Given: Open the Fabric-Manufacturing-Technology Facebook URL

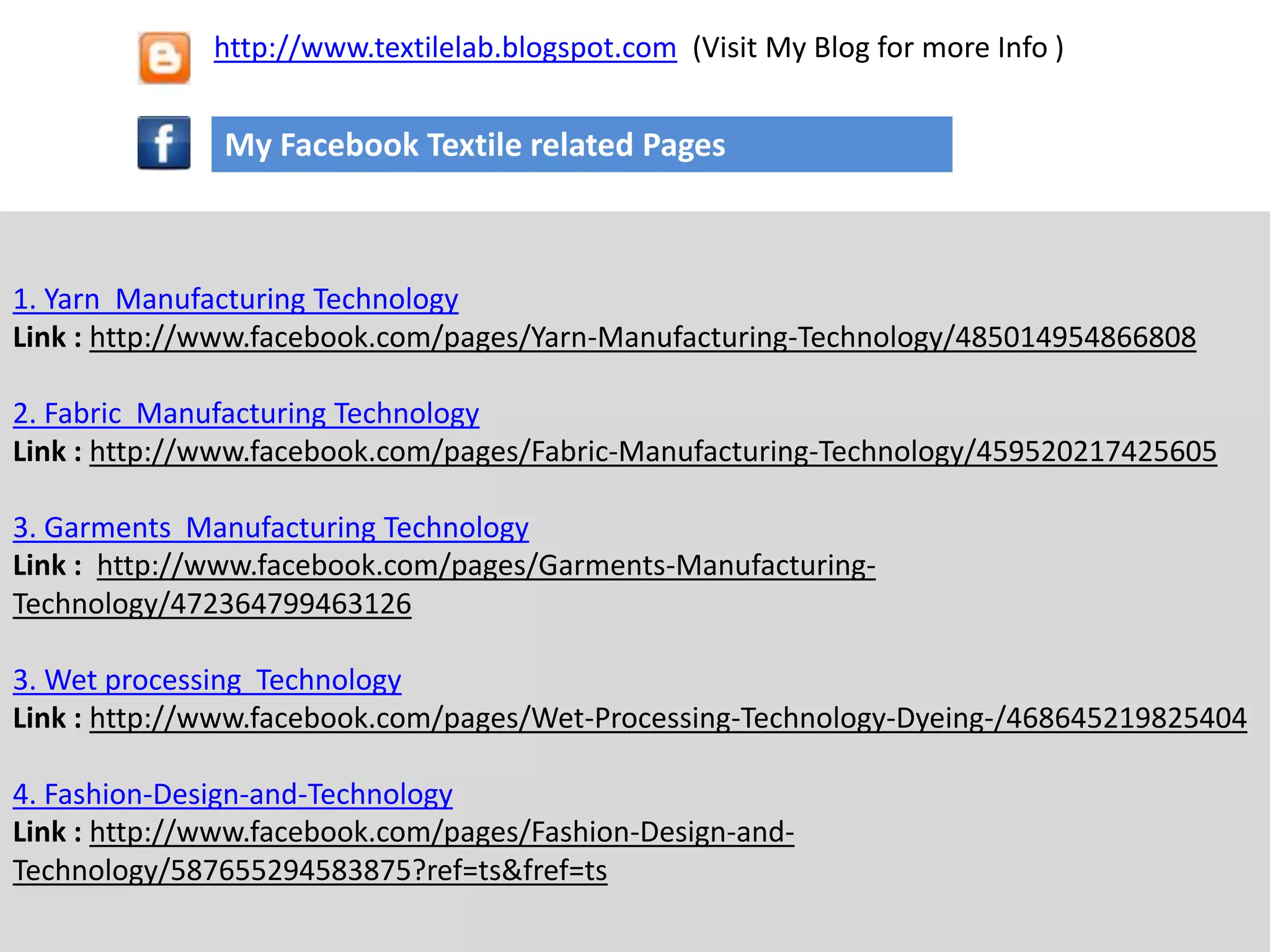Looking at the screenshot, I should (654, 452).
